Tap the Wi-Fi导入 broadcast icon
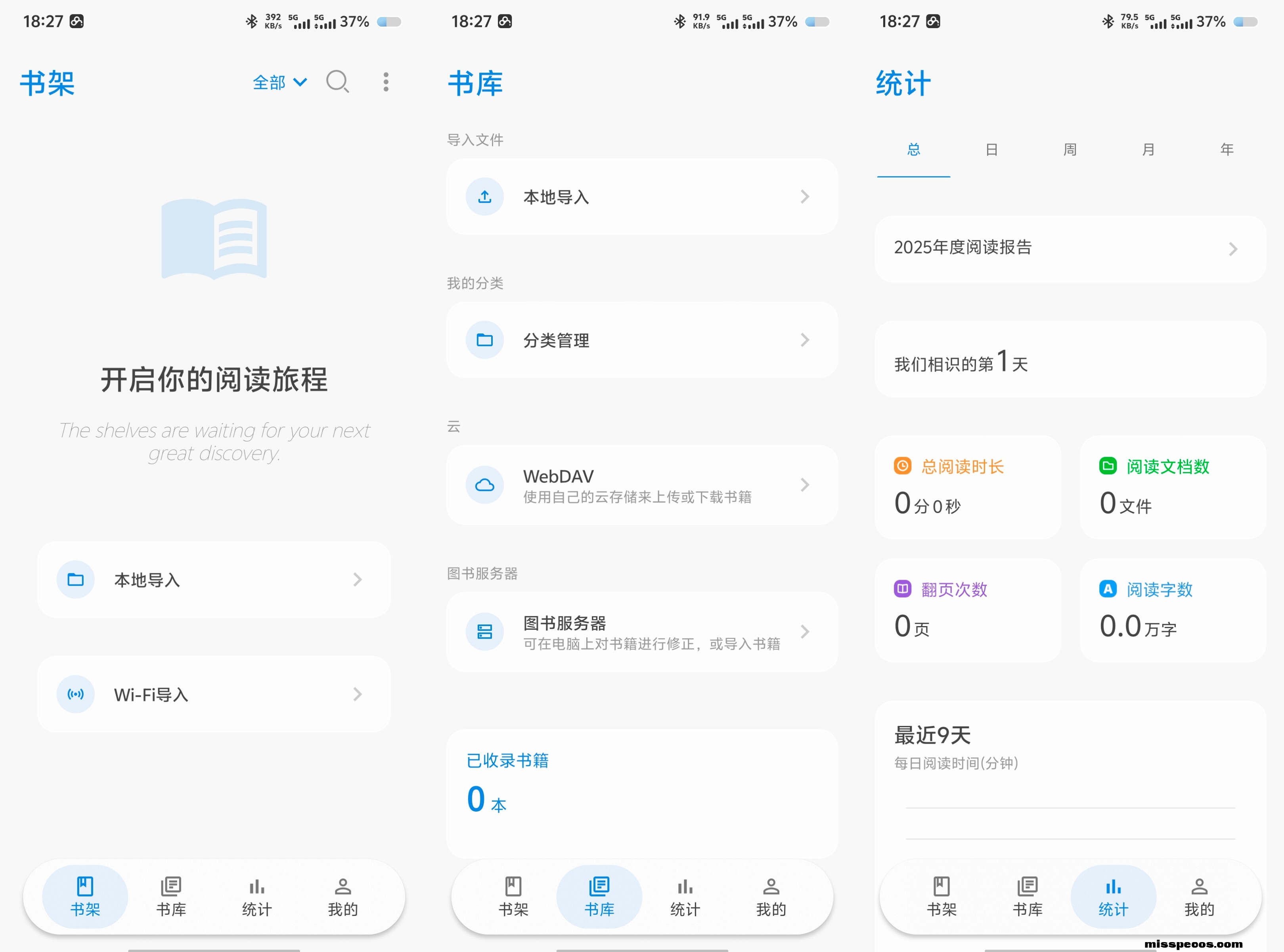Screen dimensions: 1284x952 [x=75, y=694]
